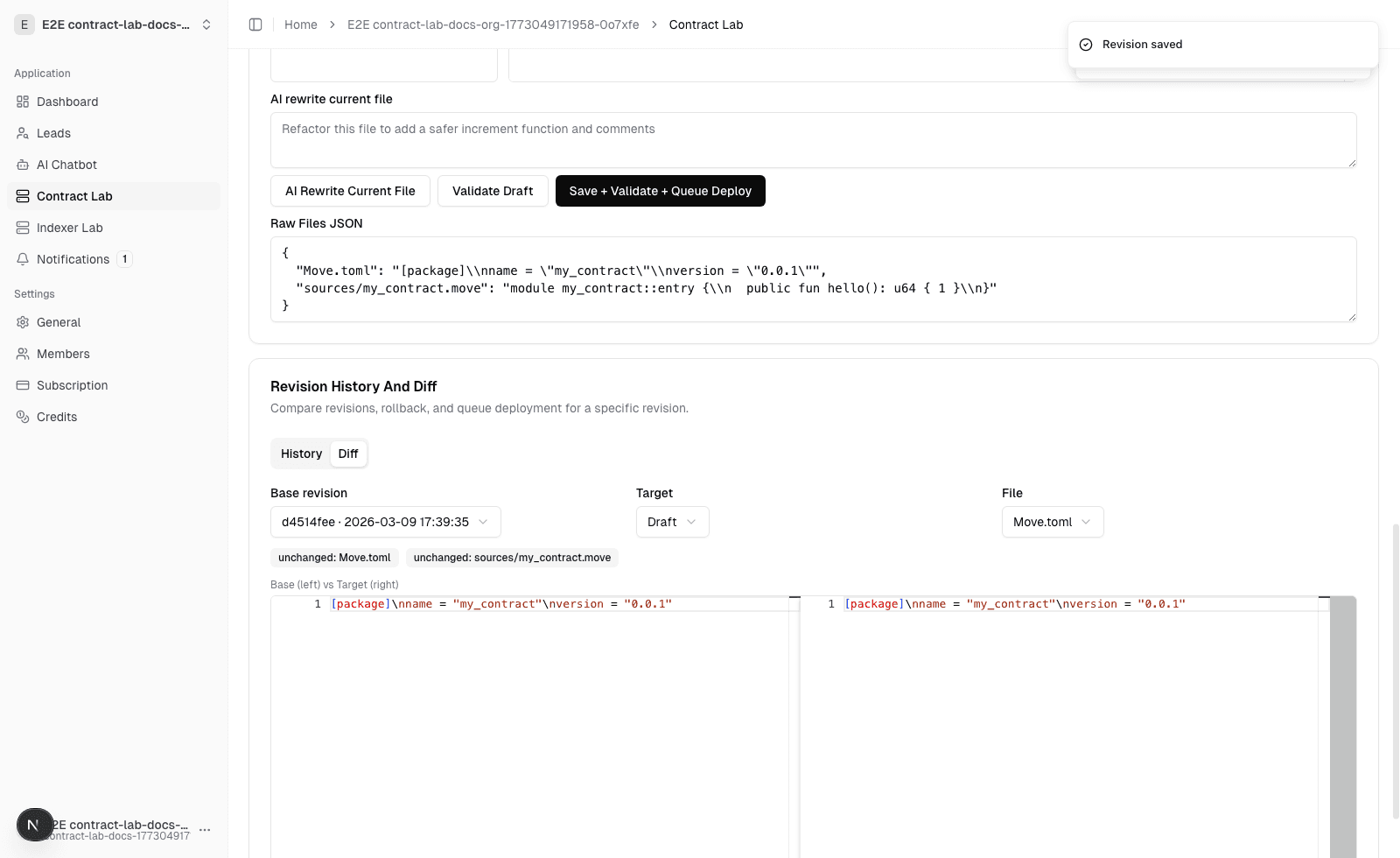Open AI Chatbot via its robot icon

[23, 165]
